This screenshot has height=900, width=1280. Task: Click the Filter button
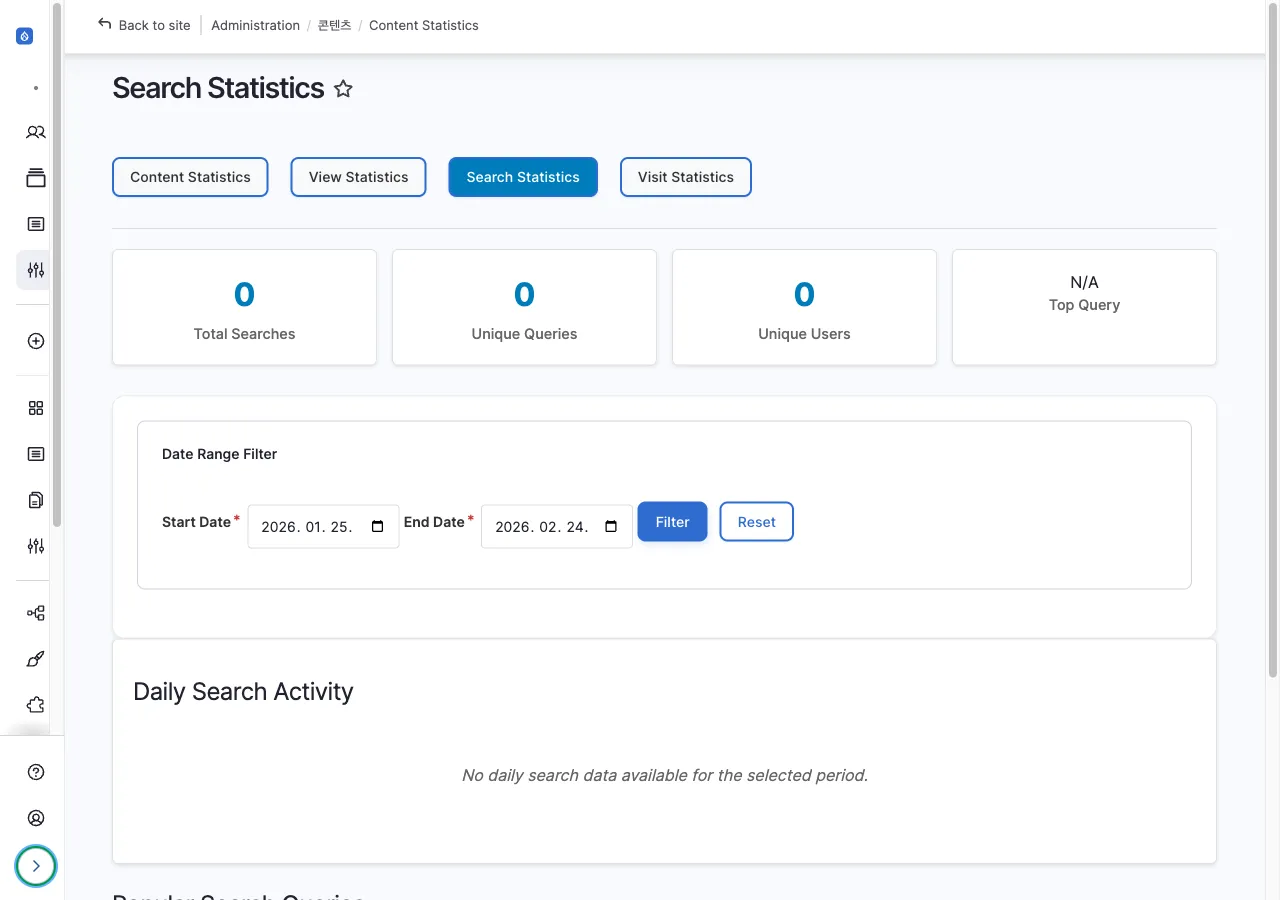[672, 521]
